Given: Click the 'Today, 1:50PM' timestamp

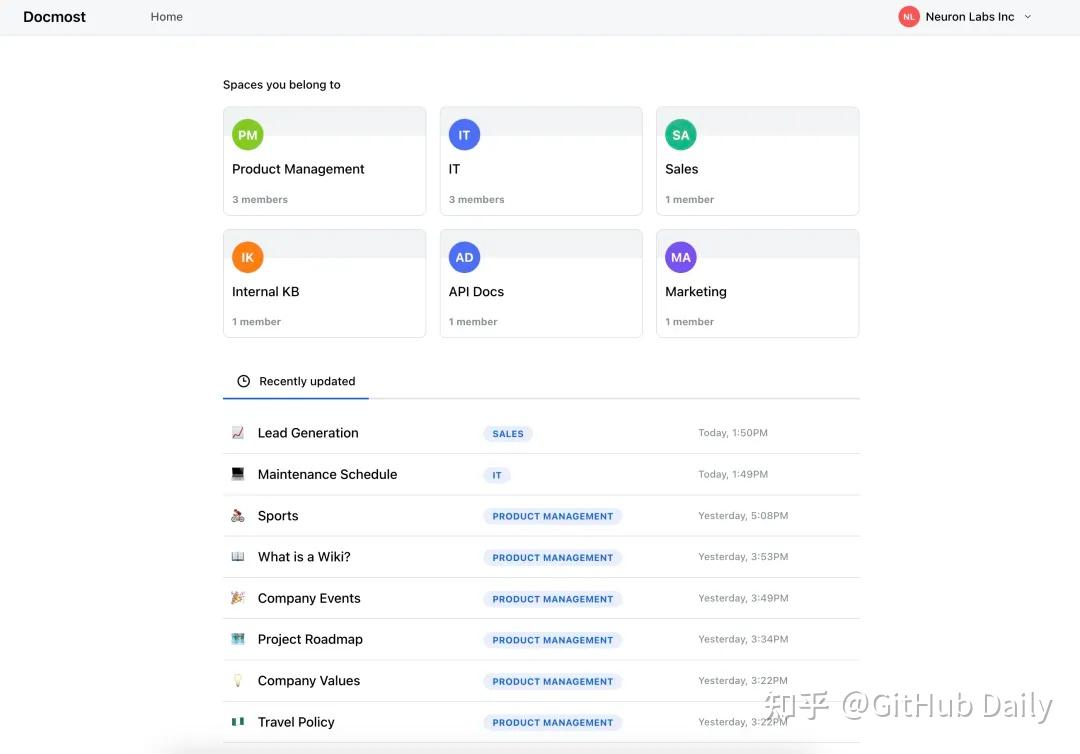Looking at the screenshot, I should pos(732,432).
